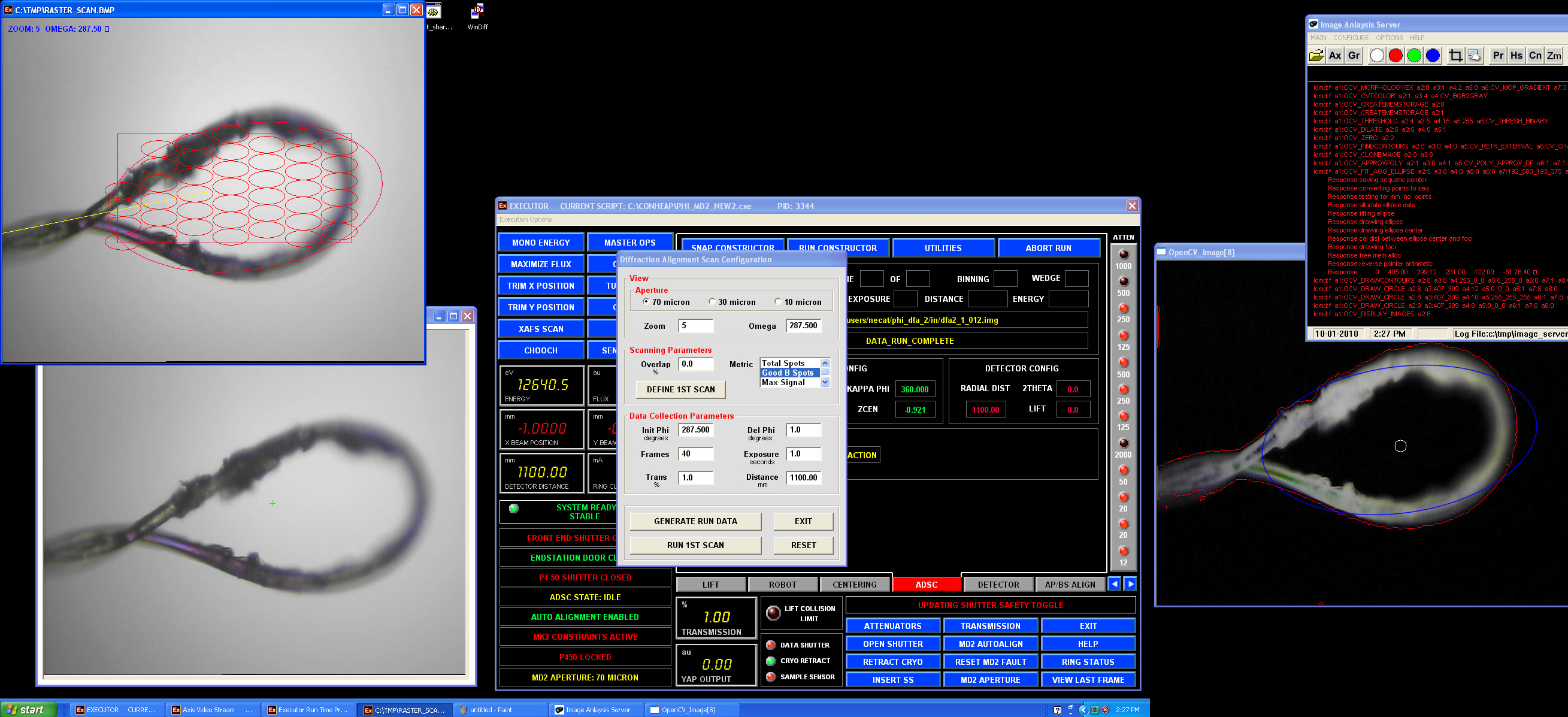Click left arrow beside AP/BS ALIGN tab
Screen dimensions: 1568x717
(1114, 583)
